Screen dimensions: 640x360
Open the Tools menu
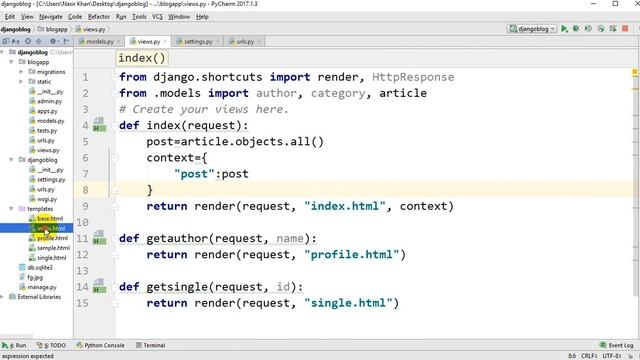pyautogui.click(x=139, y=17)
